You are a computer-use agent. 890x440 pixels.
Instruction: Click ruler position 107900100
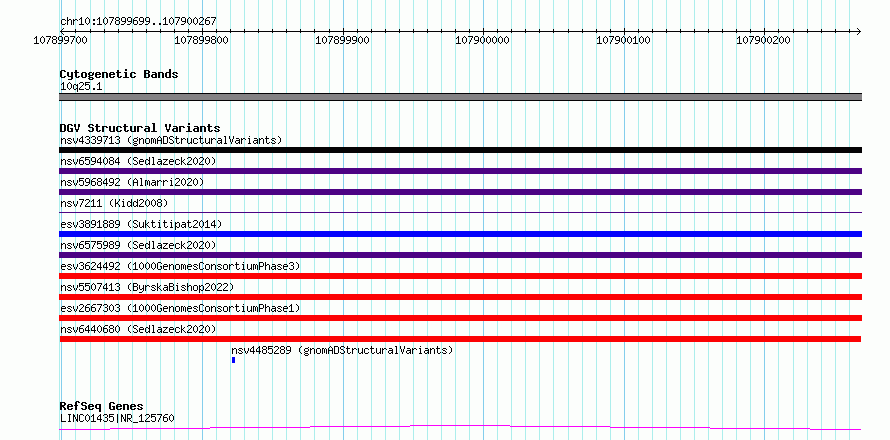point(623,40)
